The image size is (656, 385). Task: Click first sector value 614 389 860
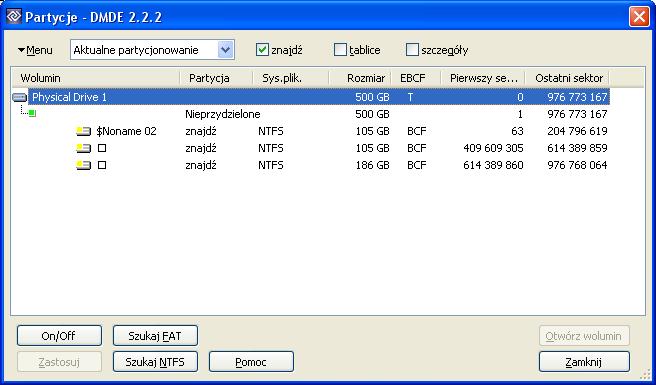(493, 165)
